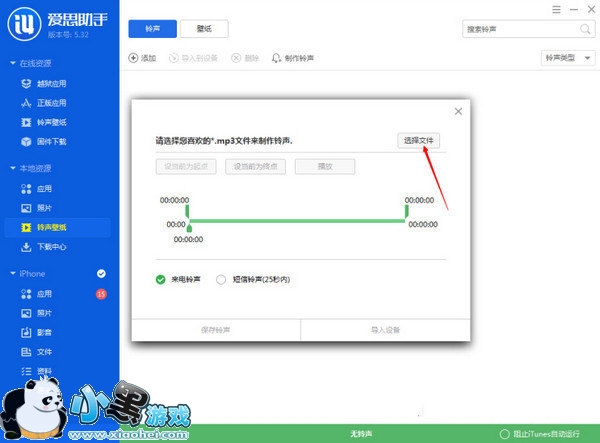Switch to 铃声 tab
This screenshot has width=600, height=443.
pos(152,29)
